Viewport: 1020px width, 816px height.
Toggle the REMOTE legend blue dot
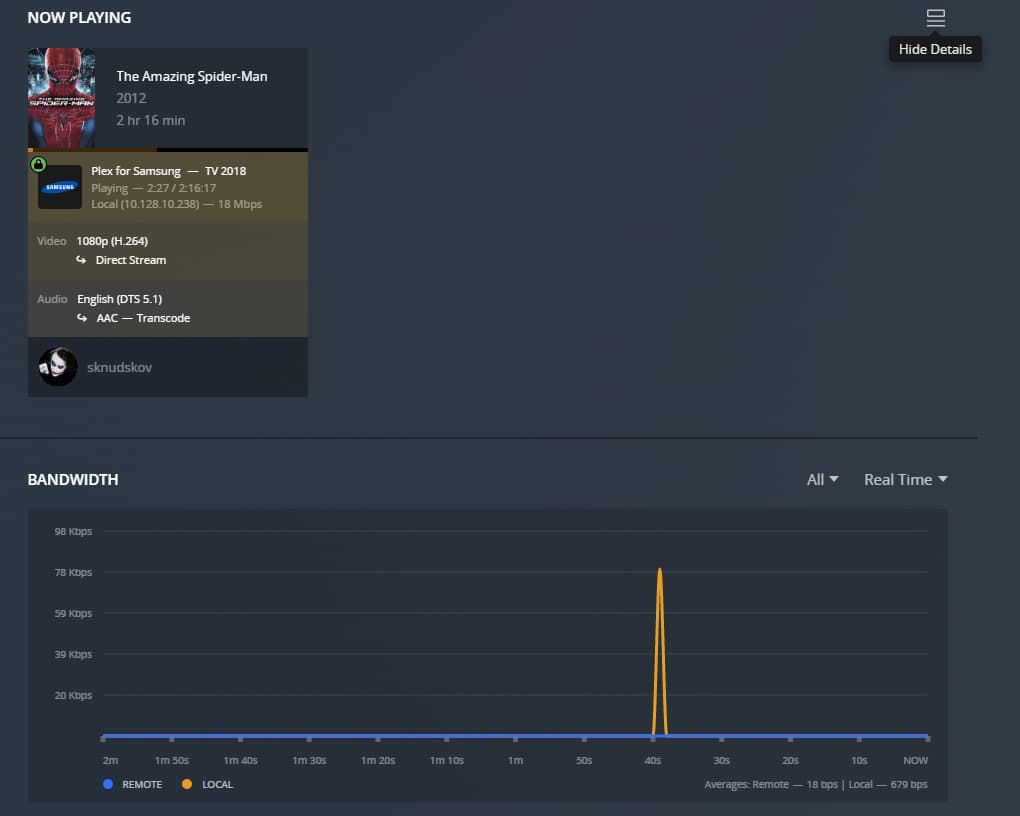click(108, 784)
